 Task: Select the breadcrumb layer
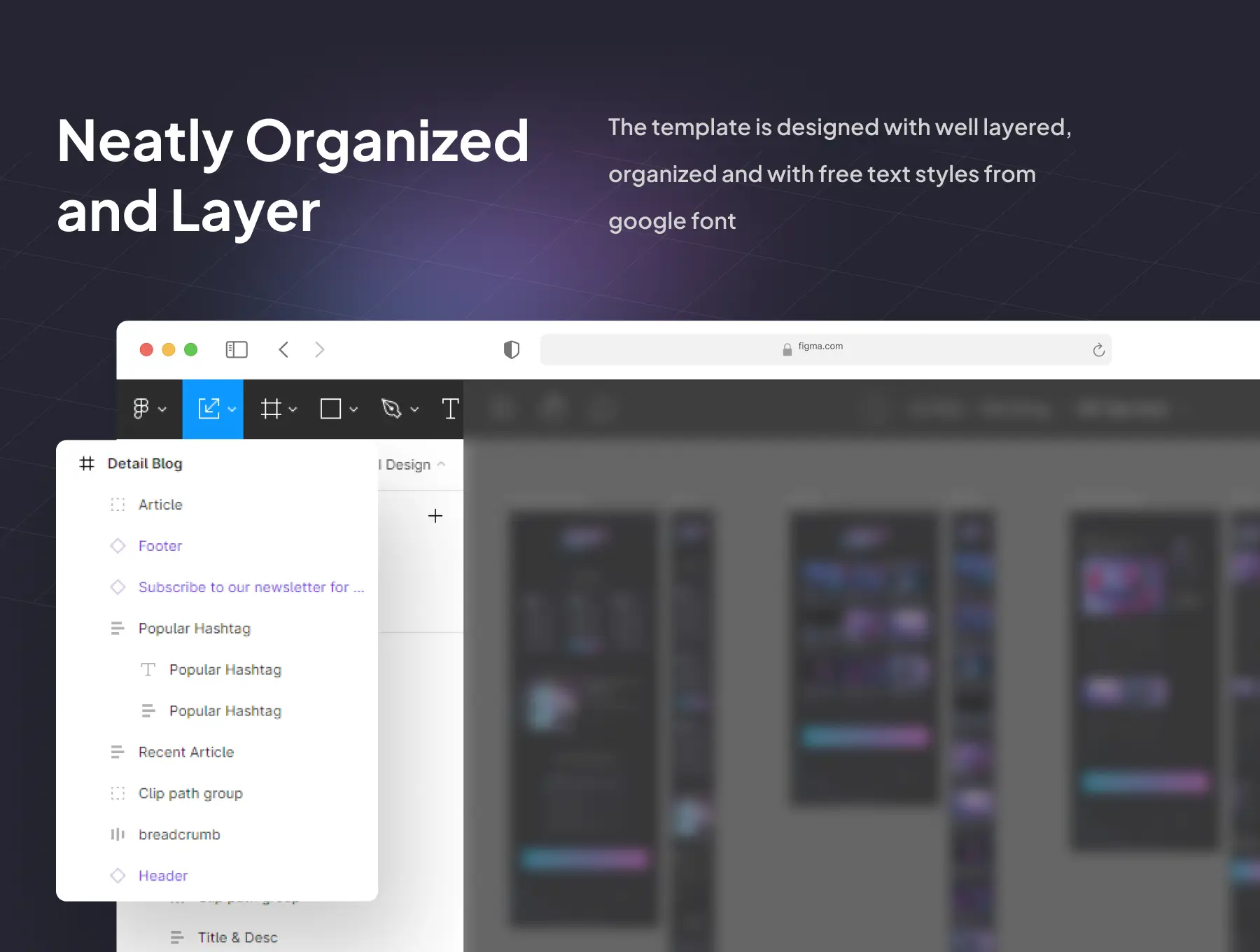179,834
